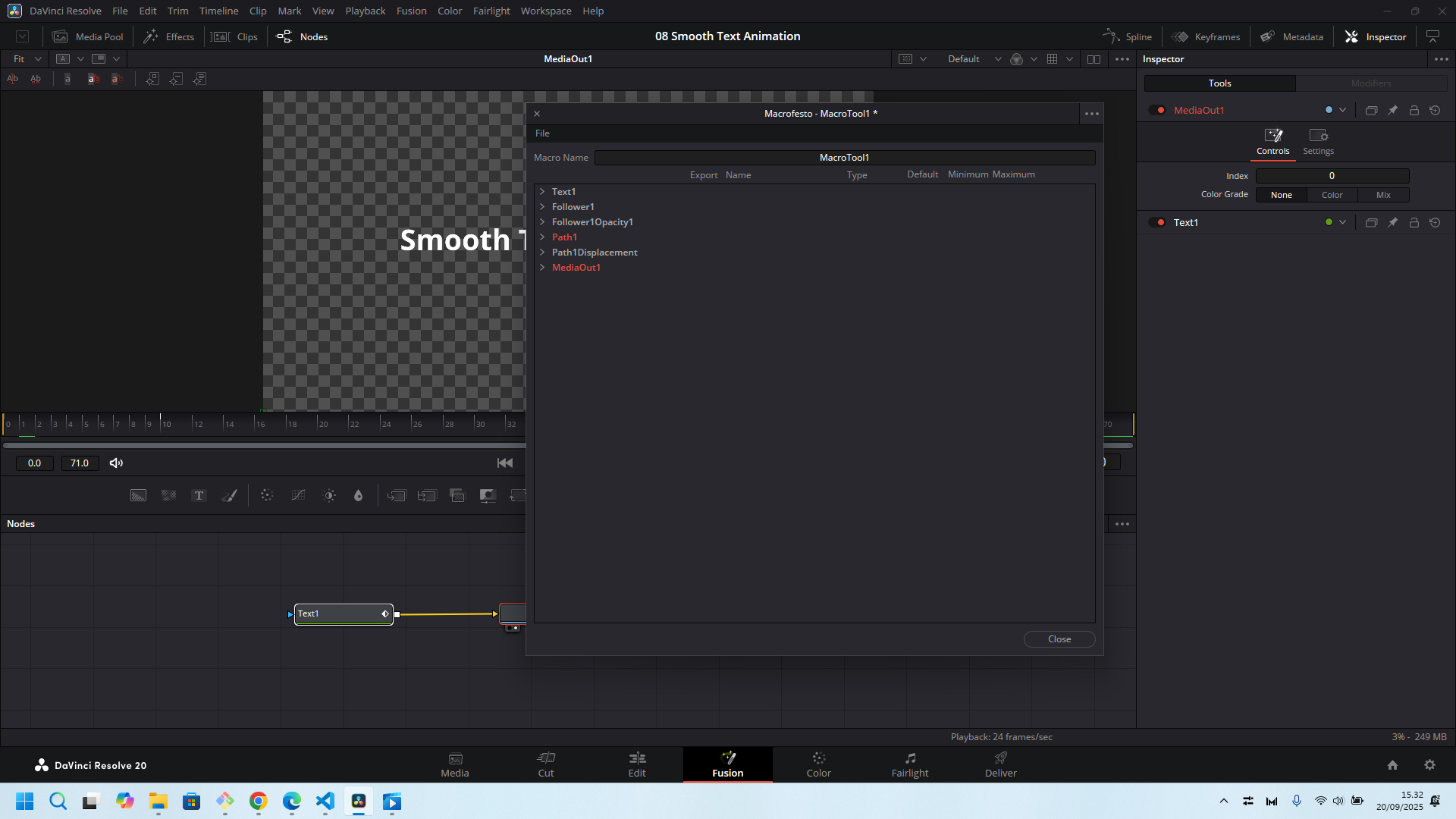The height and width of the screenshot is (819, 1456).
Task: Open the Spline editor panel
Action: tap(1128, 36)
